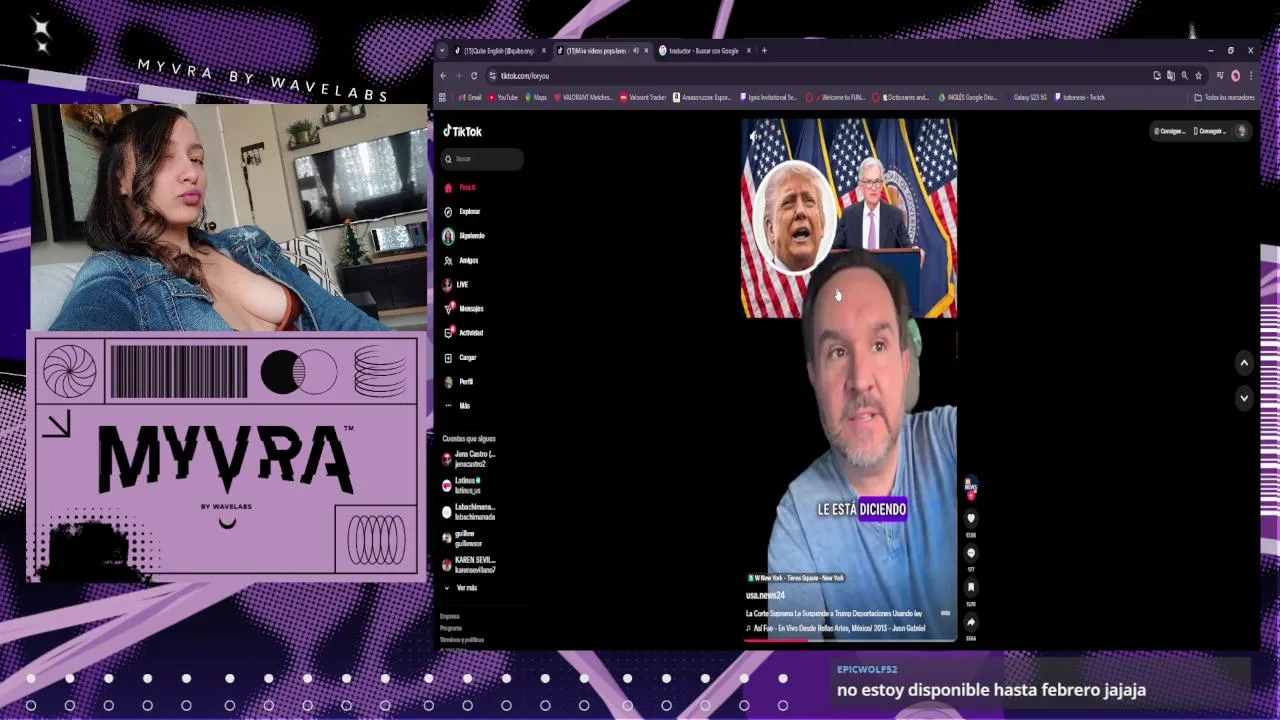Open the zoom magnifier icon in address bar
The width and height of the screenshot is (1280, 720).
[1185, 76]
